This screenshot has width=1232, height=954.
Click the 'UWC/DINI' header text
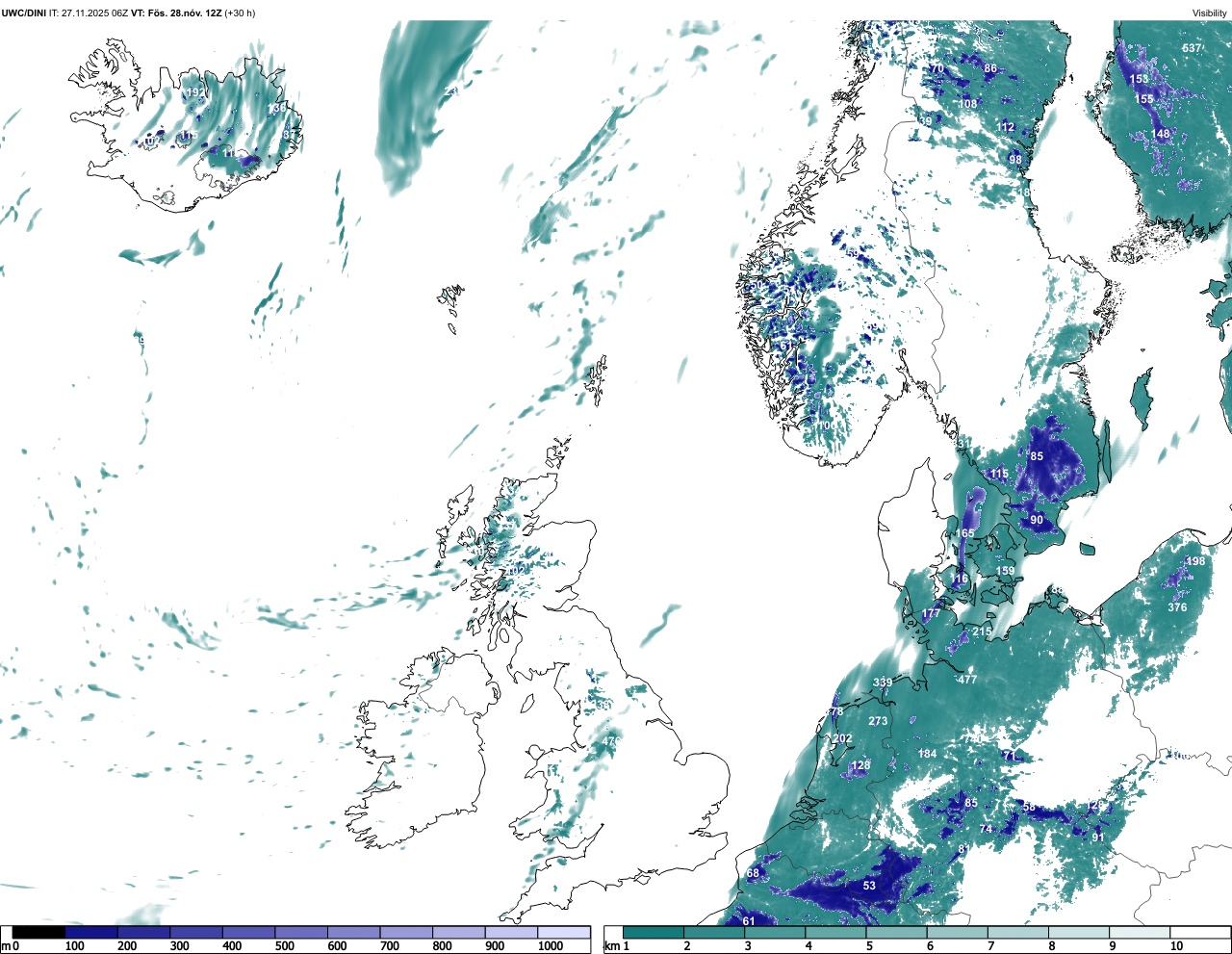coord(23,13)
